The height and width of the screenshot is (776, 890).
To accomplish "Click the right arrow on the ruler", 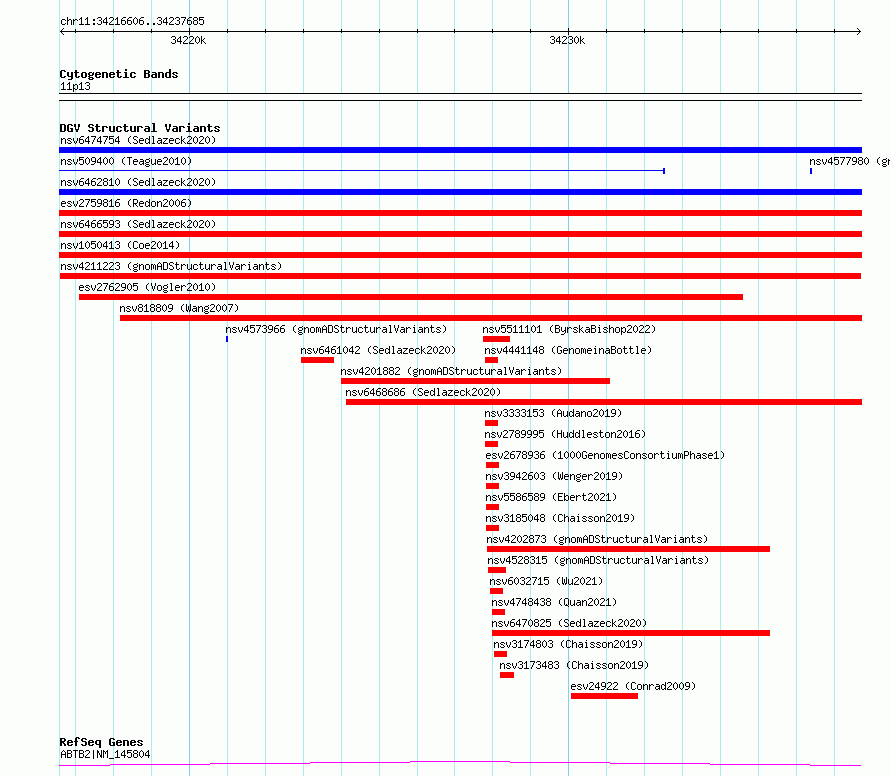I will click(x=858, y=31).
